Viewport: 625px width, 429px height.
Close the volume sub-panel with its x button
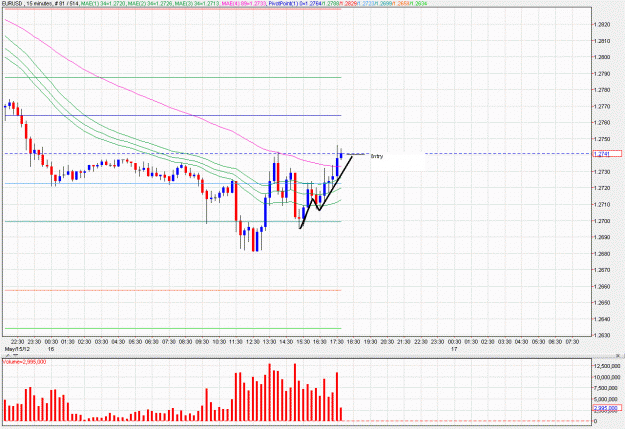coord(618,355)
